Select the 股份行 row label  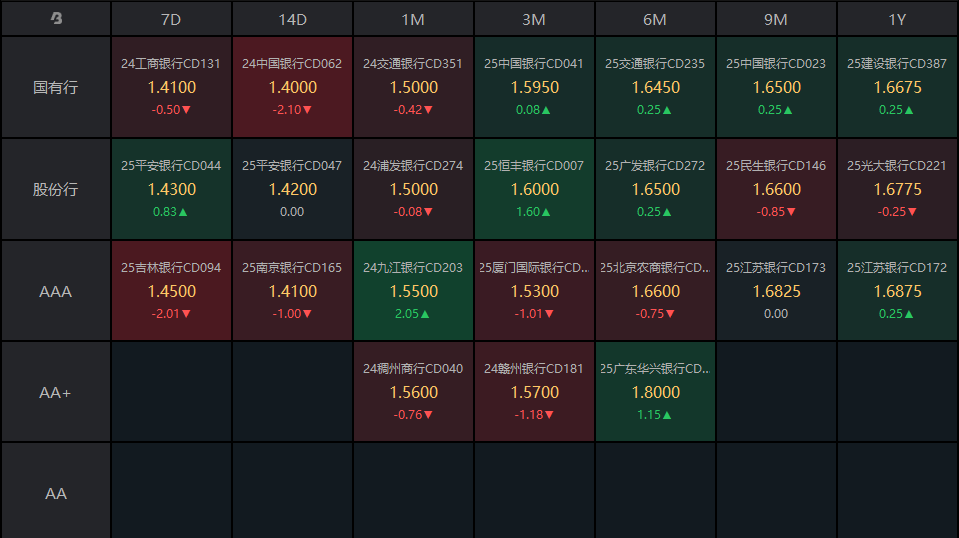(x=56, y=189)
